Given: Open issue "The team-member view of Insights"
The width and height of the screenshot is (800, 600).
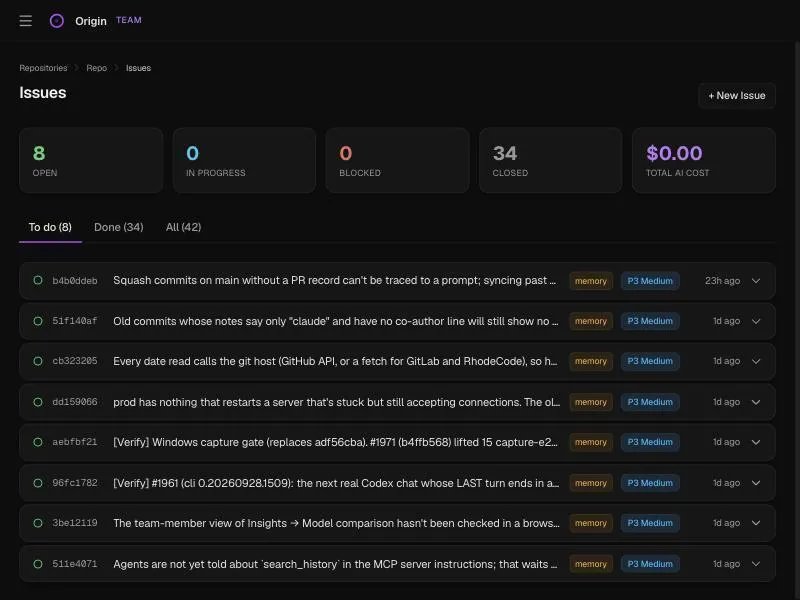Looking at the screenshot, I should click(x=336, y=523).
